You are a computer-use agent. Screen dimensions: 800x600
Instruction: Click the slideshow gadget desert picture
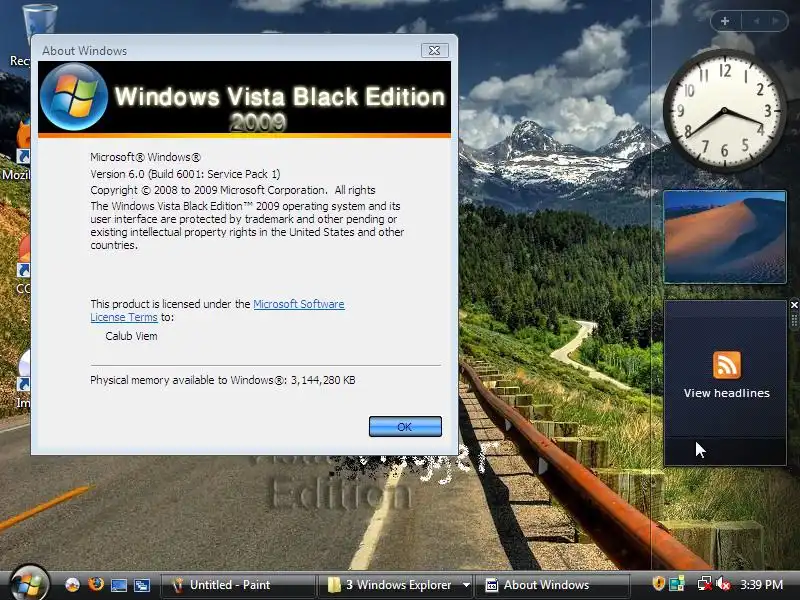[724, 237]
